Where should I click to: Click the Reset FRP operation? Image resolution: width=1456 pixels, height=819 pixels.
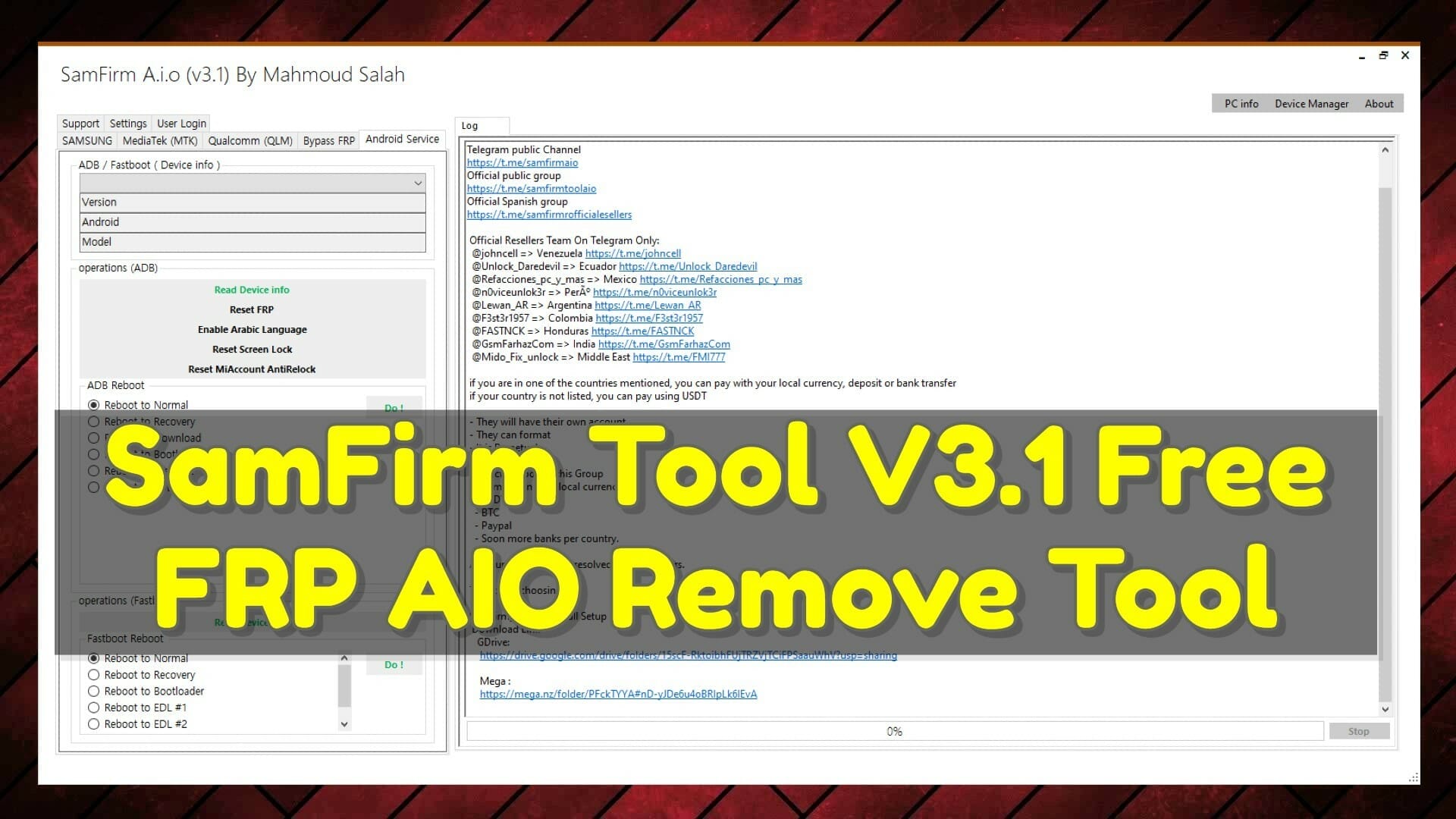tap(252, 309)
